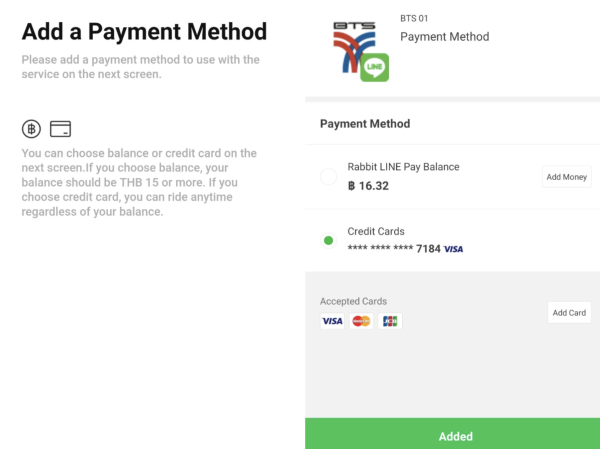Tap the Add Money button
600x449 pixels.
[567, 177]
